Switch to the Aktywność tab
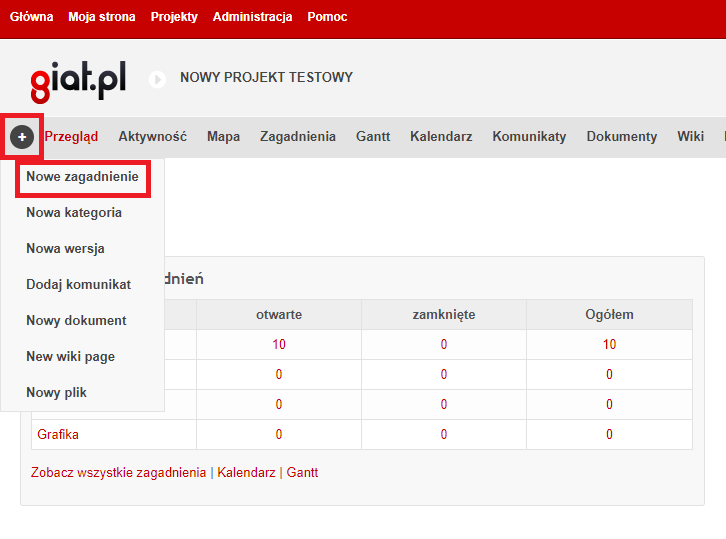The image size is (726, 539). [x=152, y=137]
